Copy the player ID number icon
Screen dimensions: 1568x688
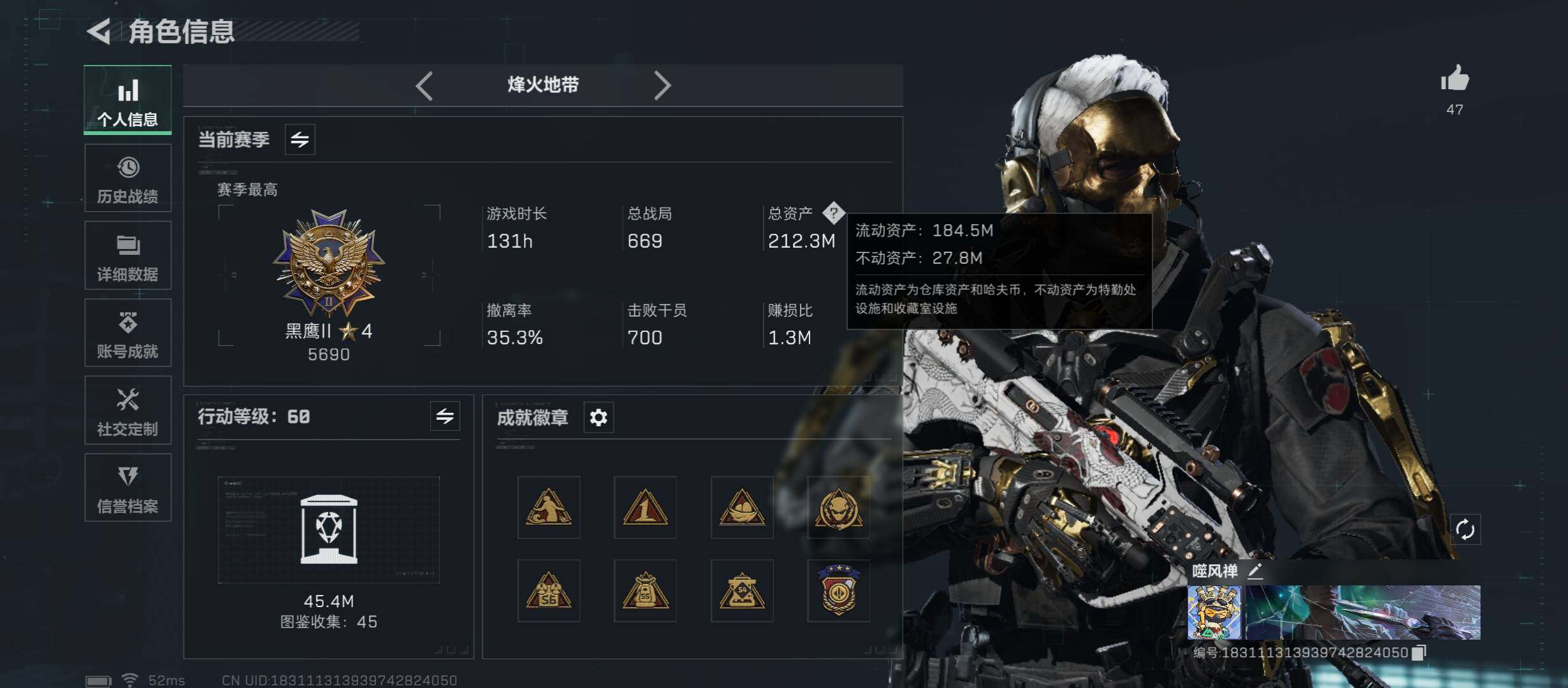pyautogui.click(x=1419, y=652)
